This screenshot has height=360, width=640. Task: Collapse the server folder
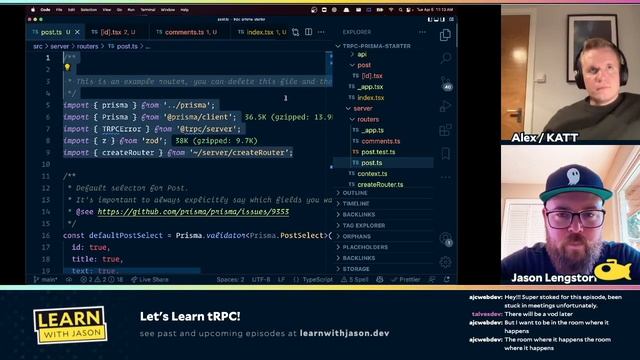(363, 109)
